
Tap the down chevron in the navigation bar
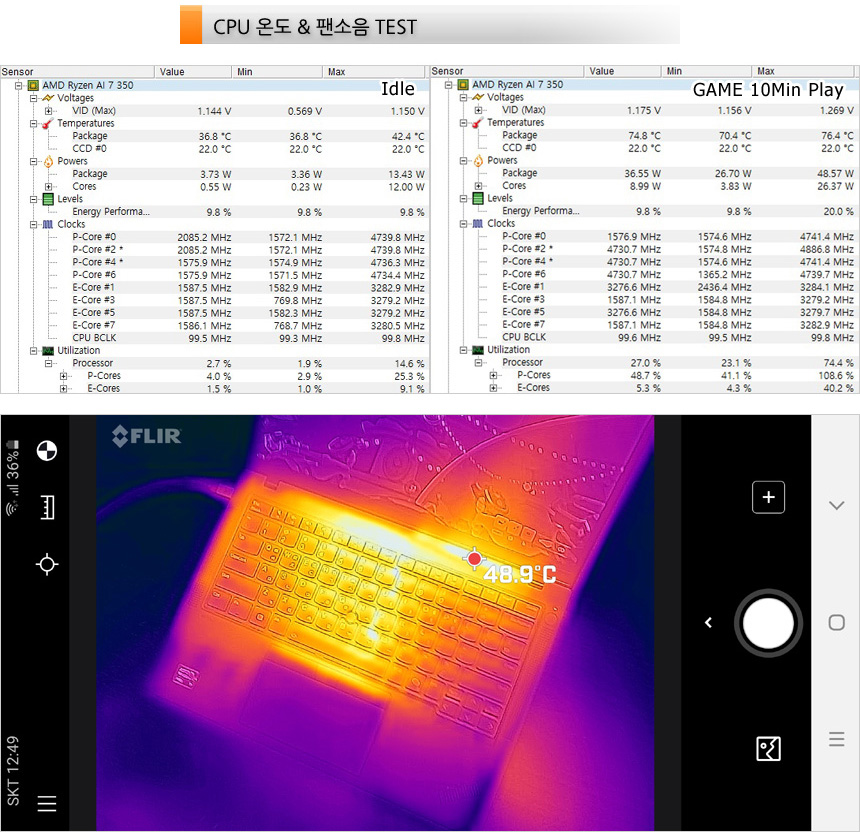(x=836, y=506)
